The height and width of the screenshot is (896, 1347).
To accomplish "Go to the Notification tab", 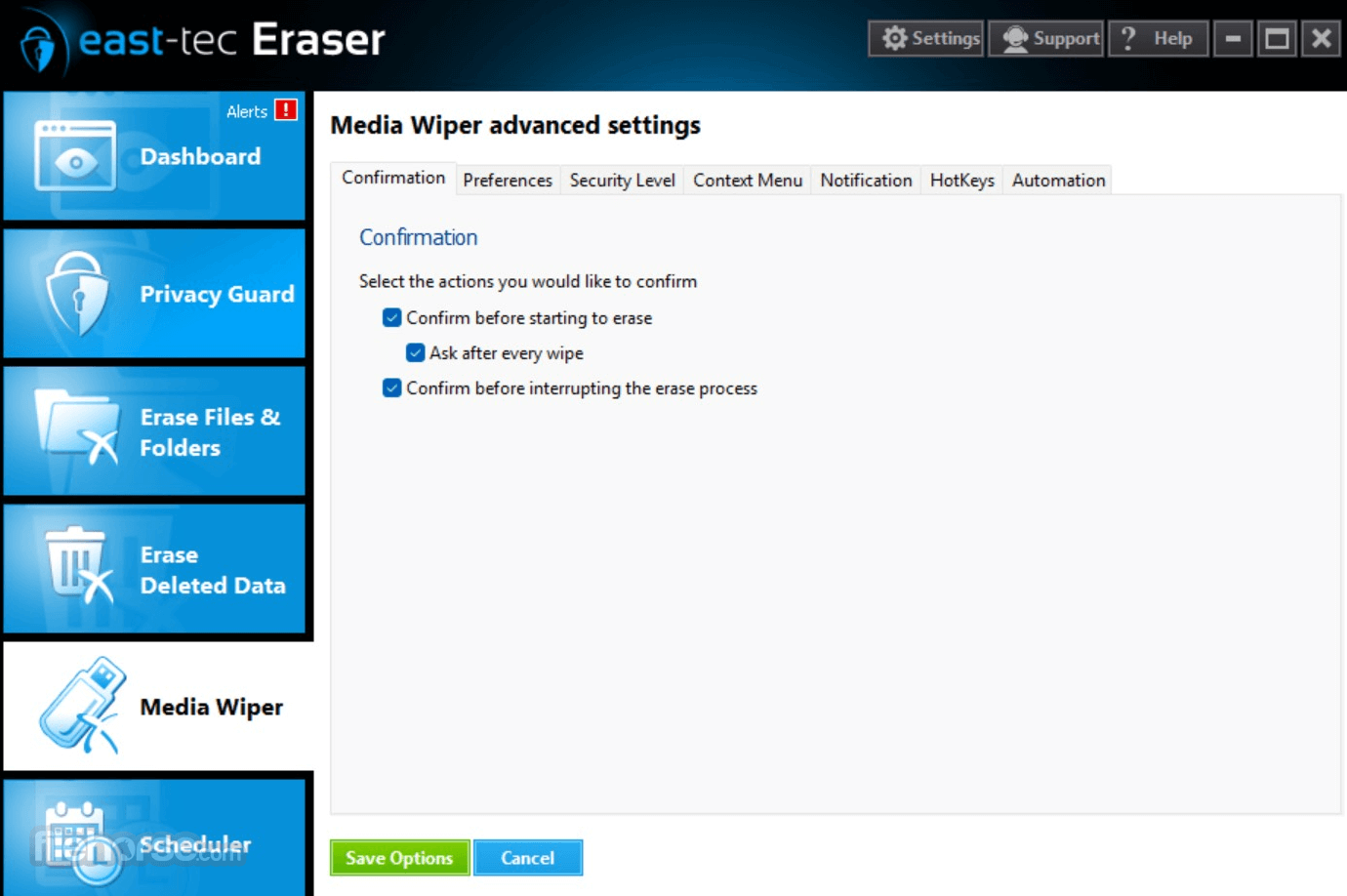I will pos(866,180).
